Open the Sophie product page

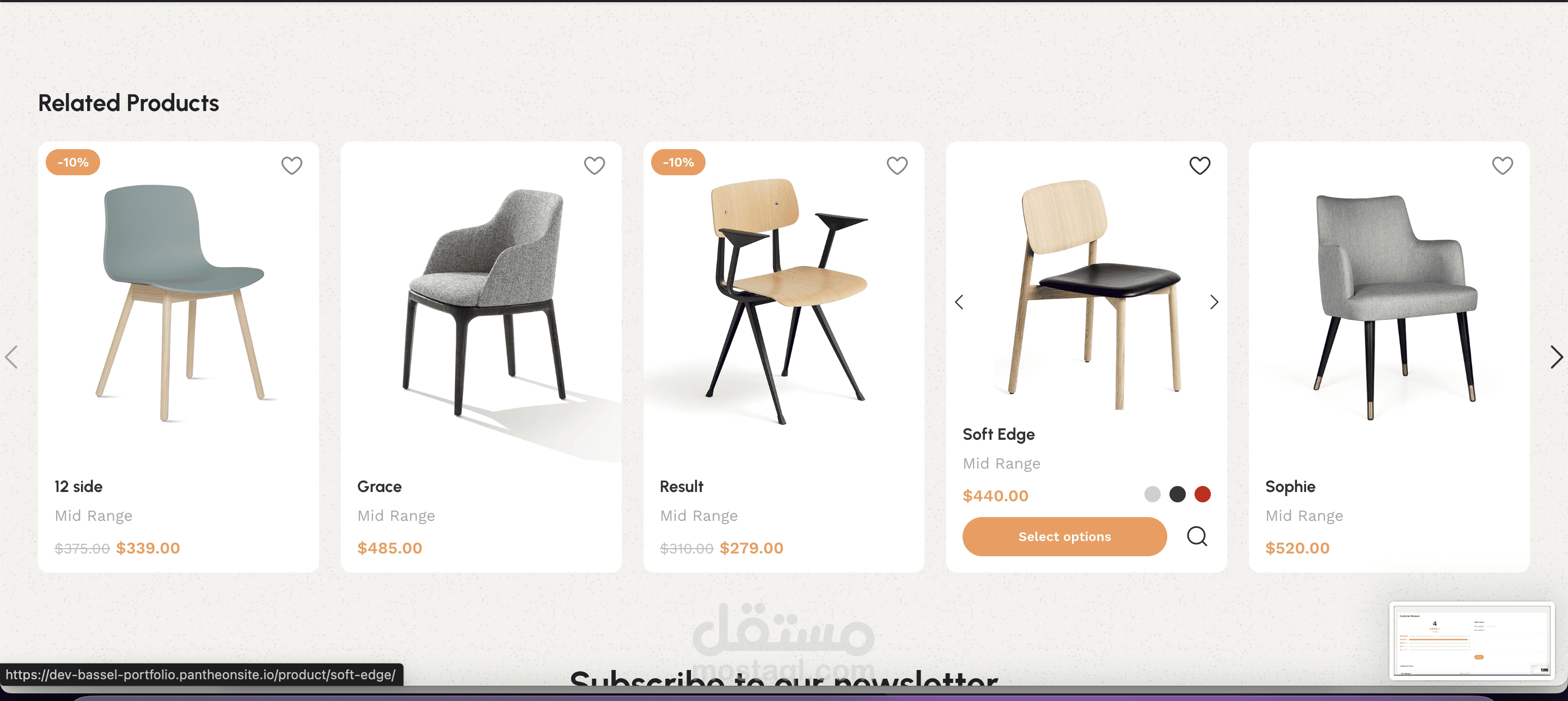click(x=1290, y=486)
